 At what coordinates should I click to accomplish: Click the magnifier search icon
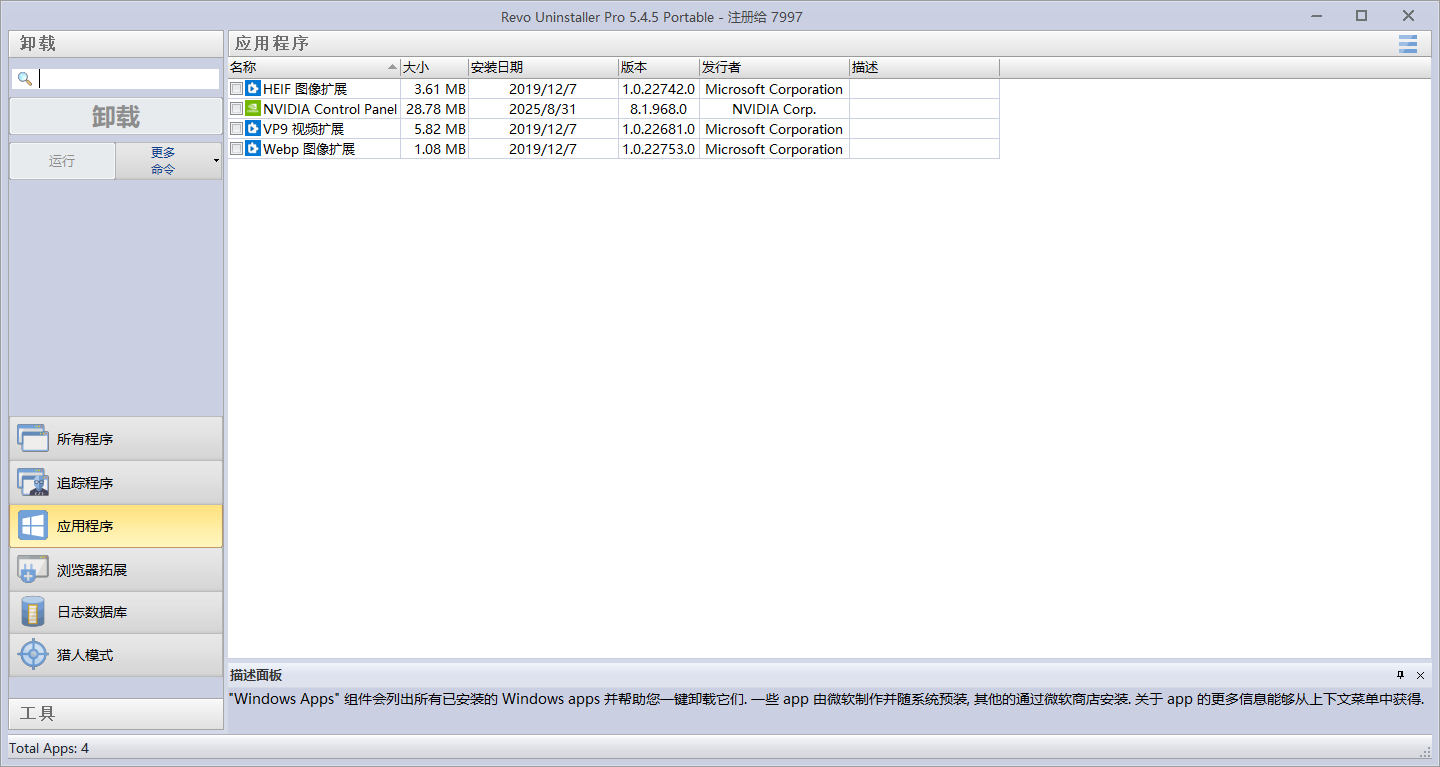24,78
